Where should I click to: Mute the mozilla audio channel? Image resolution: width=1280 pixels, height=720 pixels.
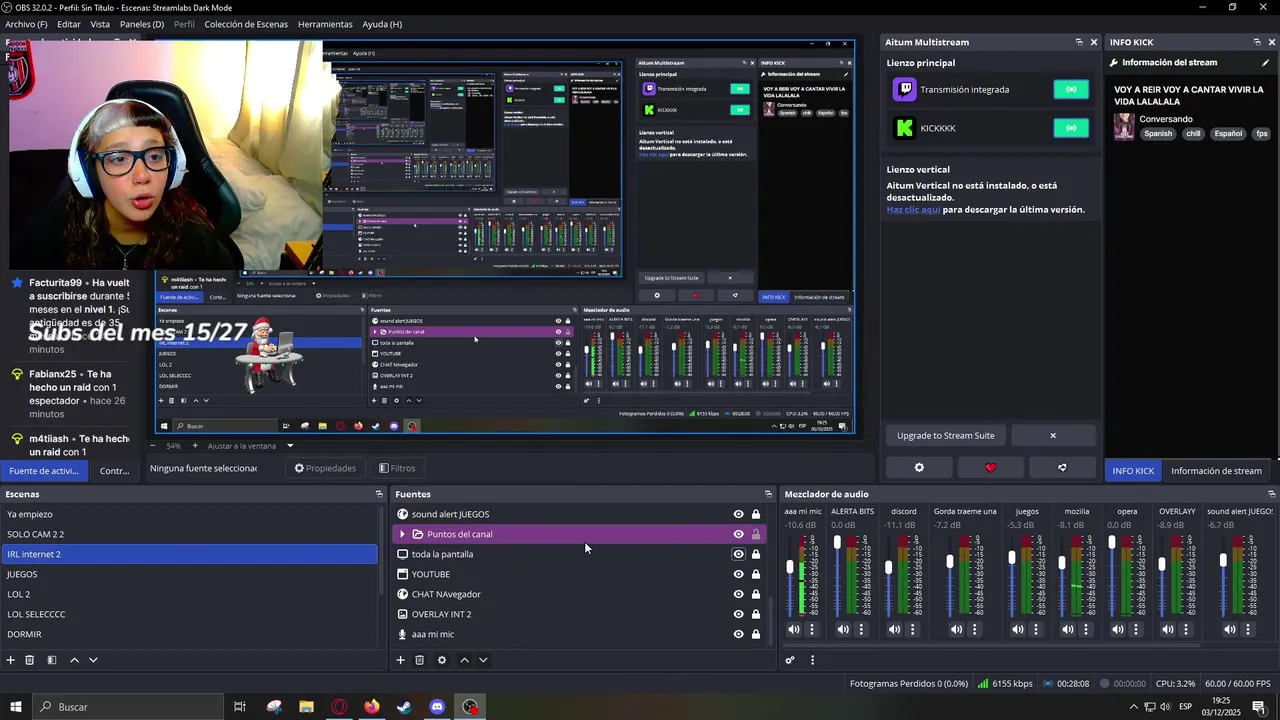pos(1067,630)
